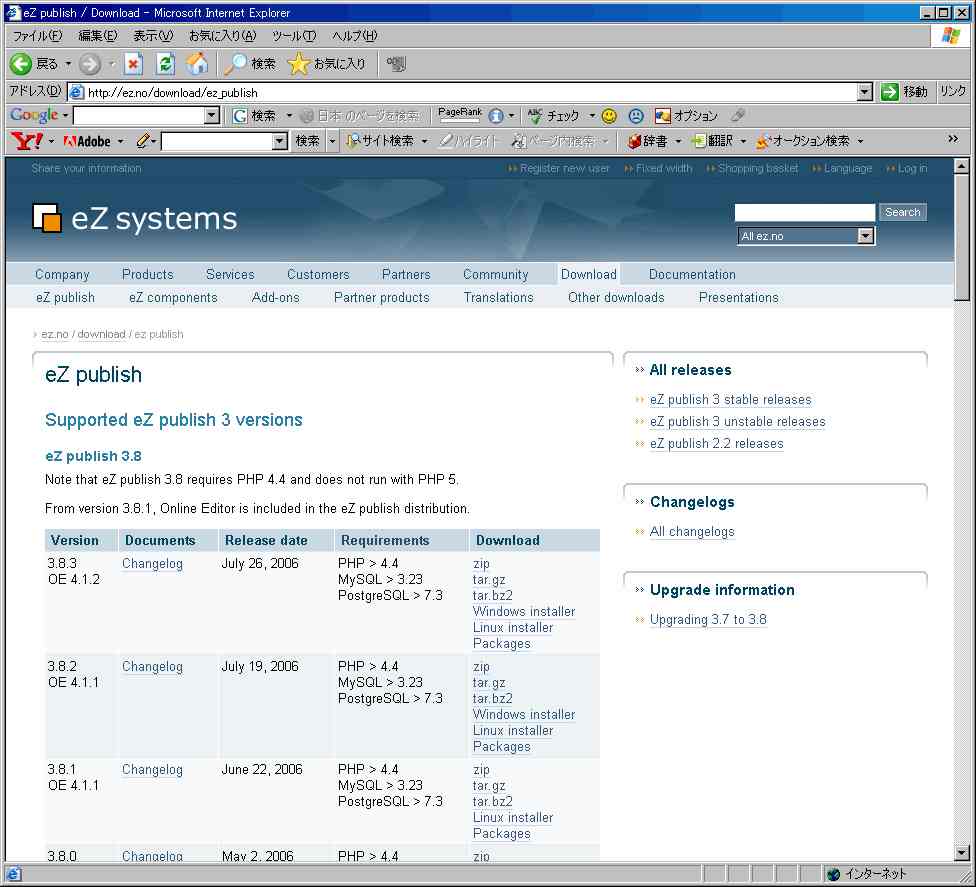Viewport: 976px width, 887px height.
Task: Click the vertical scrollbar down arrow
Action: click(961, 853)
